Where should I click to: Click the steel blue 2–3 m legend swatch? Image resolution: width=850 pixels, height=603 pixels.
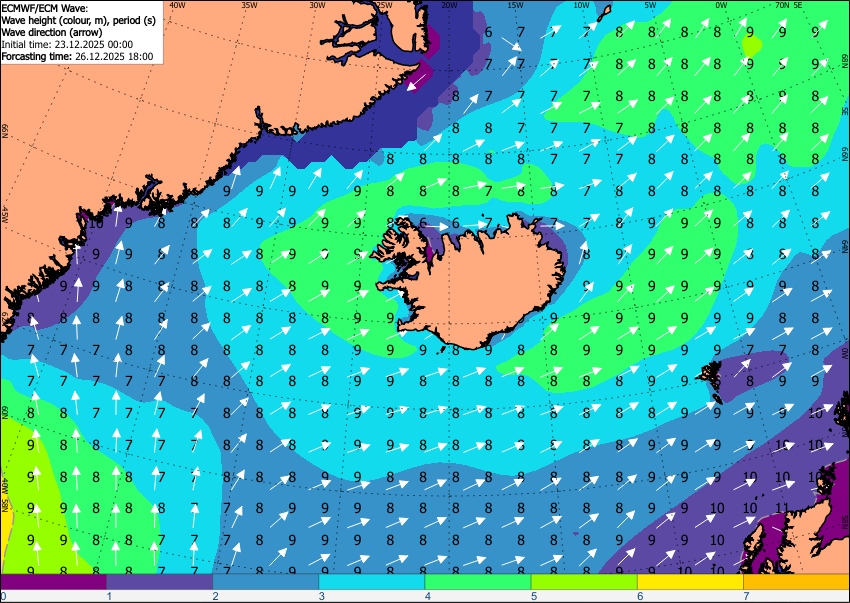tap(266, 581)
